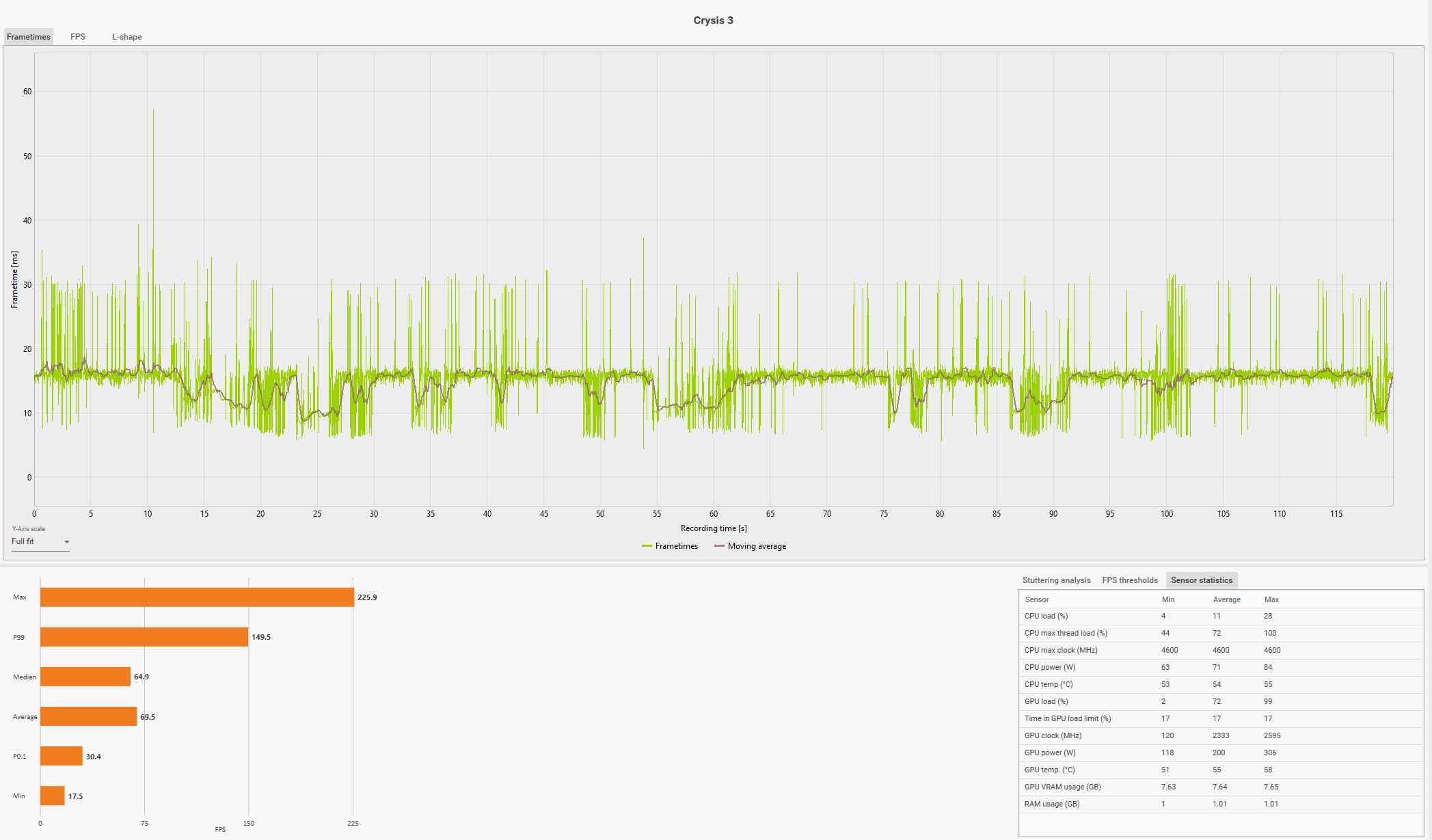
Task: Select the Sensor statistics tab
Action: click(1201, 580)
